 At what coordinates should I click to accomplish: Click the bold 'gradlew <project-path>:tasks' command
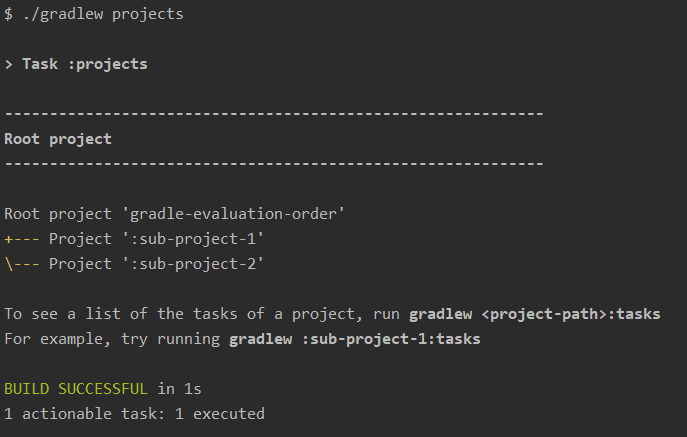tap(534, 314)
